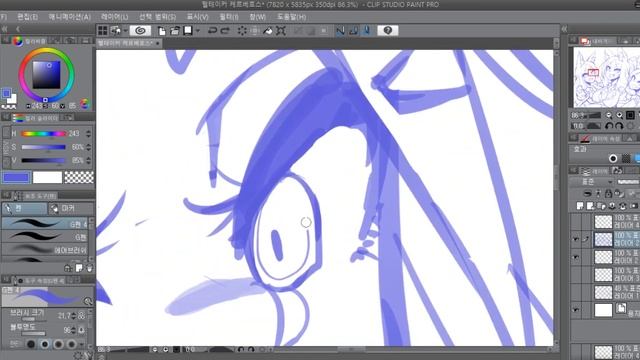The height and width of the screenshot is (360, 640).
Task: Open the Layer (L) menu
Action: tap(114, 17)
